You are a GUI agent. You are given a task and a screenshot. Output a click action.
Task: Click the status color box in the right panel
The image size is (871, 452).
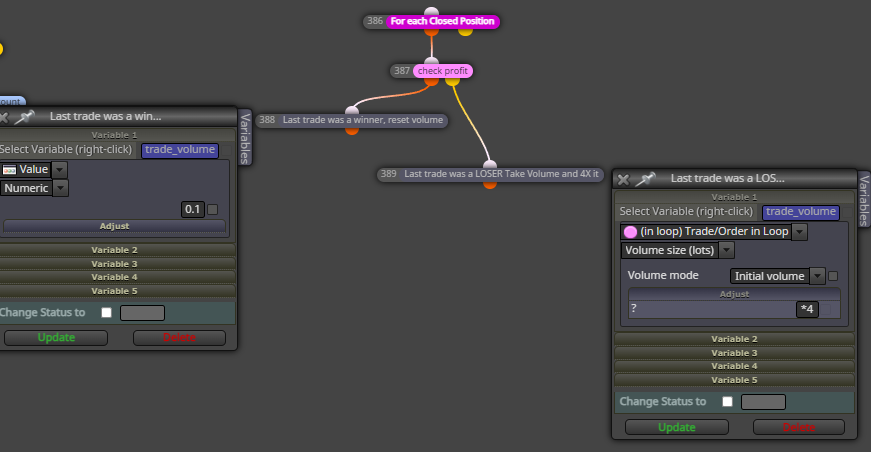click(x=764, y=401)
